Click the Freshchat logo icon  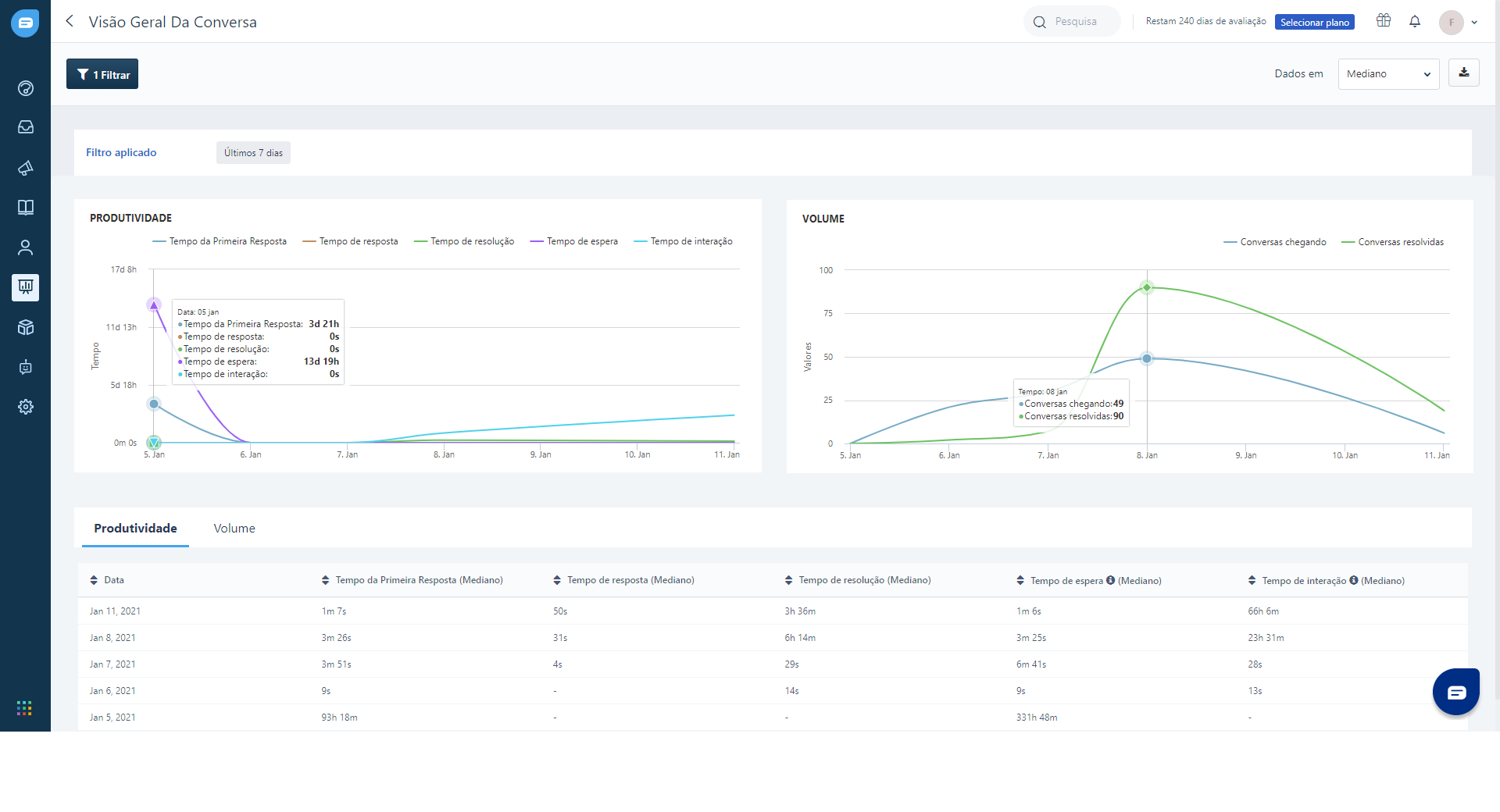click(25, 23)
